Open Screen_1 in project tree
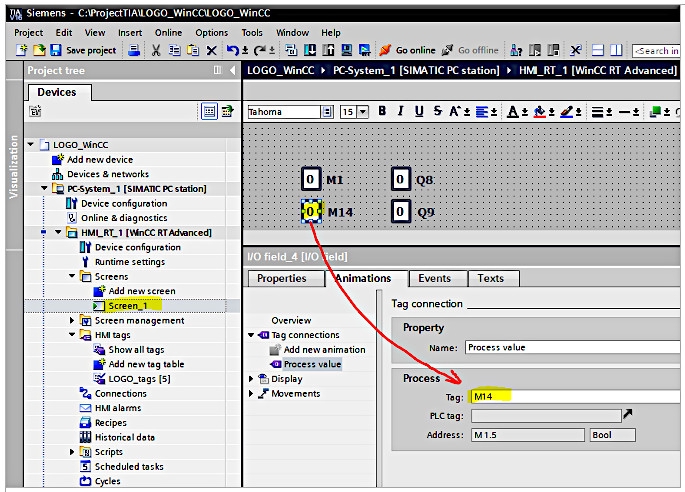 coord(128,305)
